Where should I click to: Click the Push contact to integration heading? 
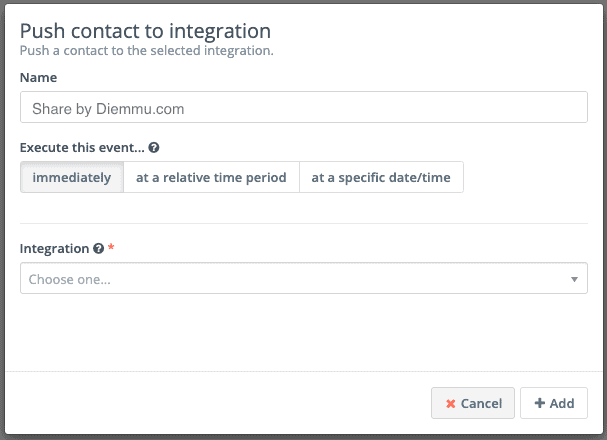[145, 30]
